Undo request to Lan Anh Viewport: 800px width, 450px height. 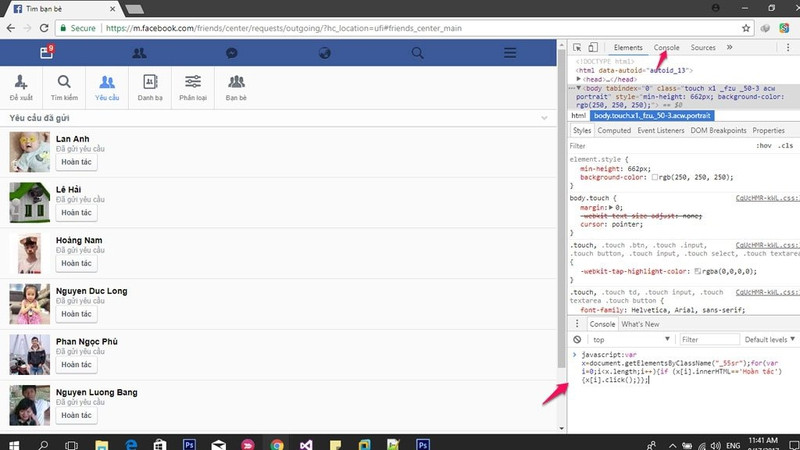[77, 162]
